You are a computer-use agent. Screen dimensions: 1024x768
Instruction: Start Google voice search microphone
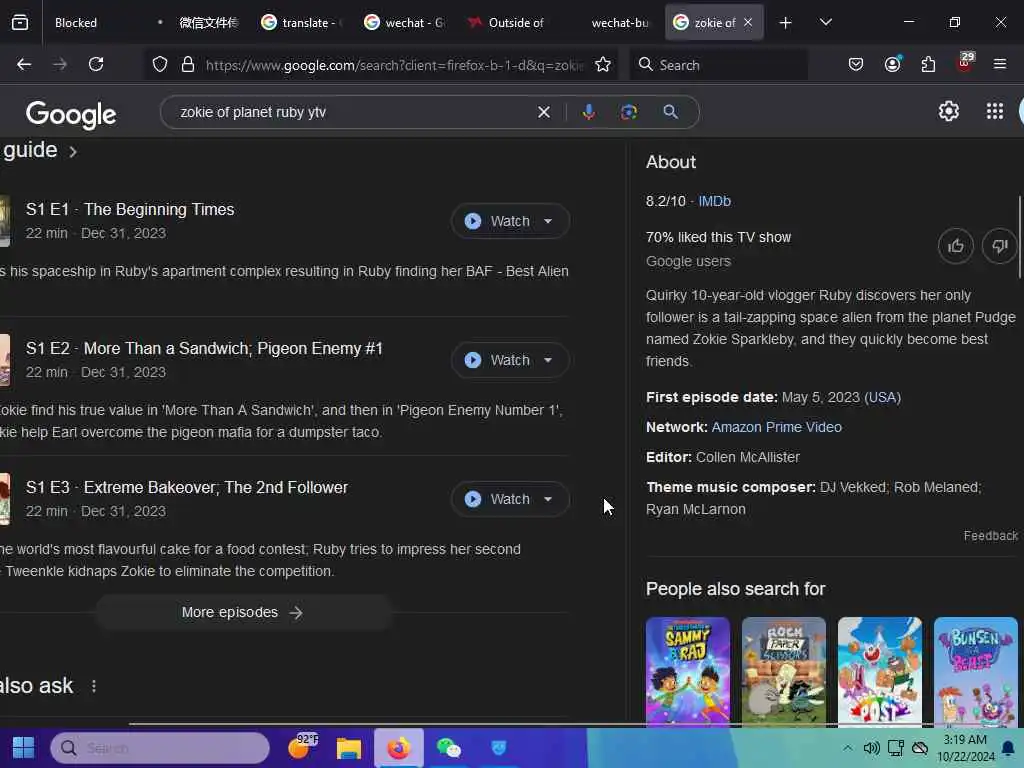point(588,112)
